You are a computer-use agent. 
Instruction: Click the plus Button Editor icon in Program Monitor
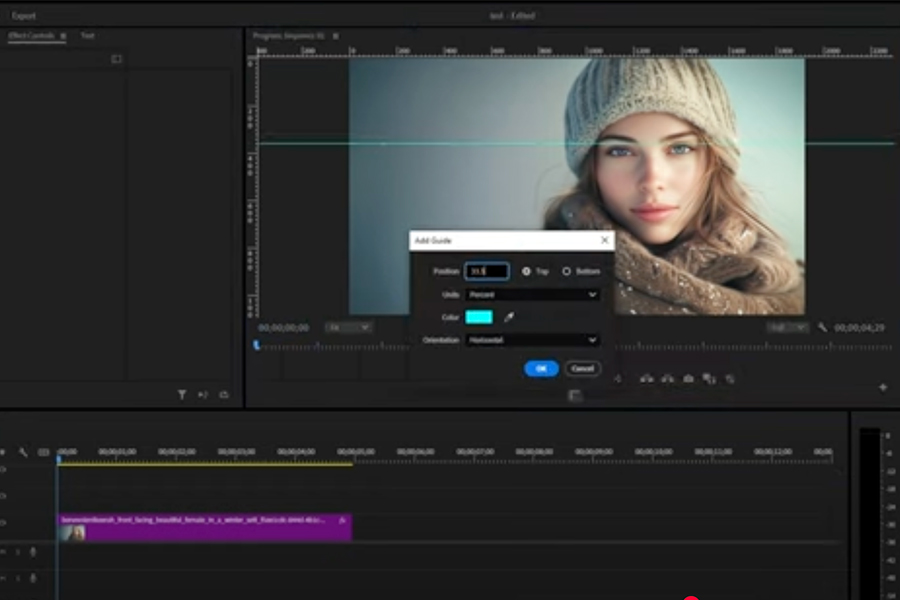[x=883, y=388]
